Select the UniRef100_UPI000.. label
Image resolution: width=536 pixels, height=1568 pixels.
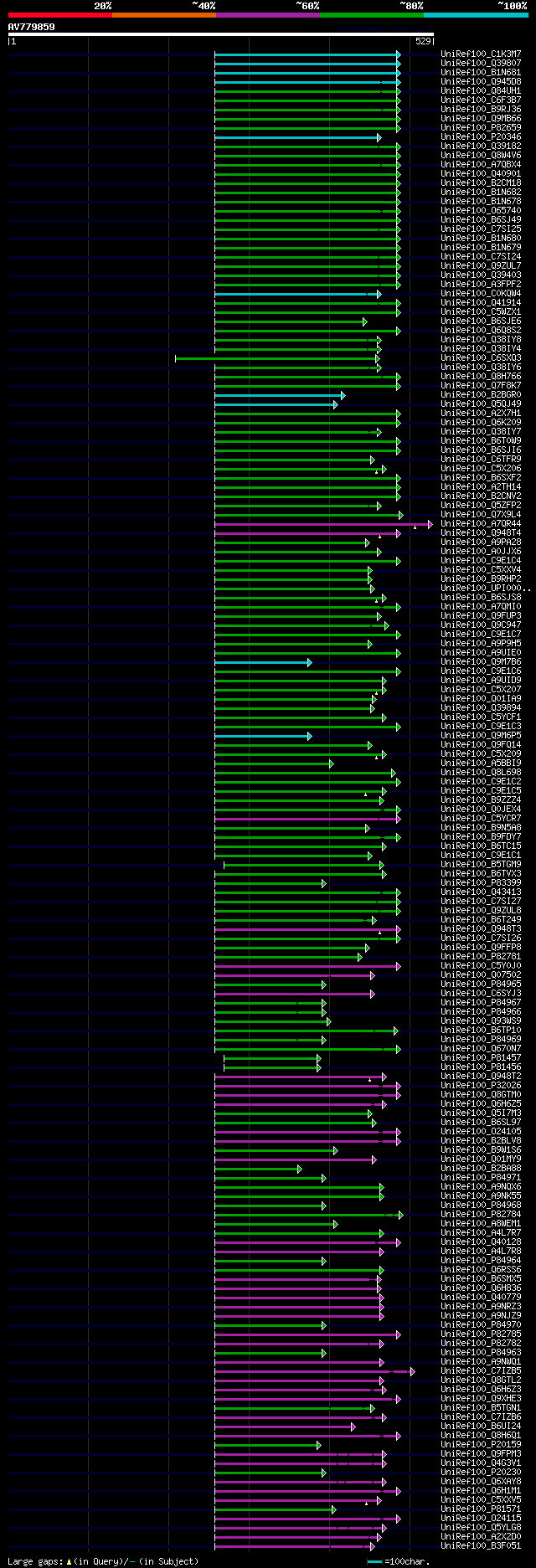pos(486,589)
